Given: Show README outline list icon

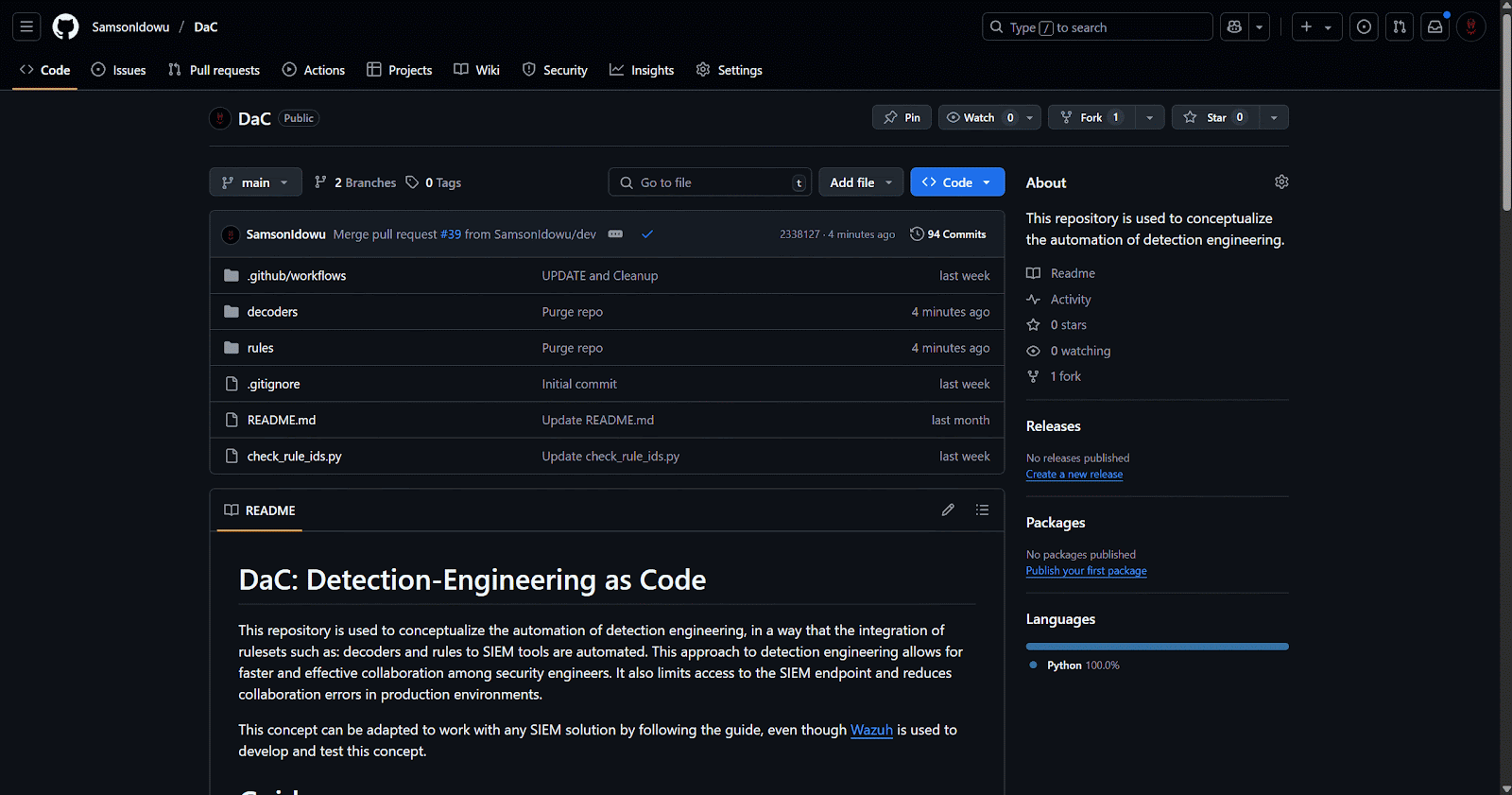Looking at the screenshot, I should [x=983, y=510].
